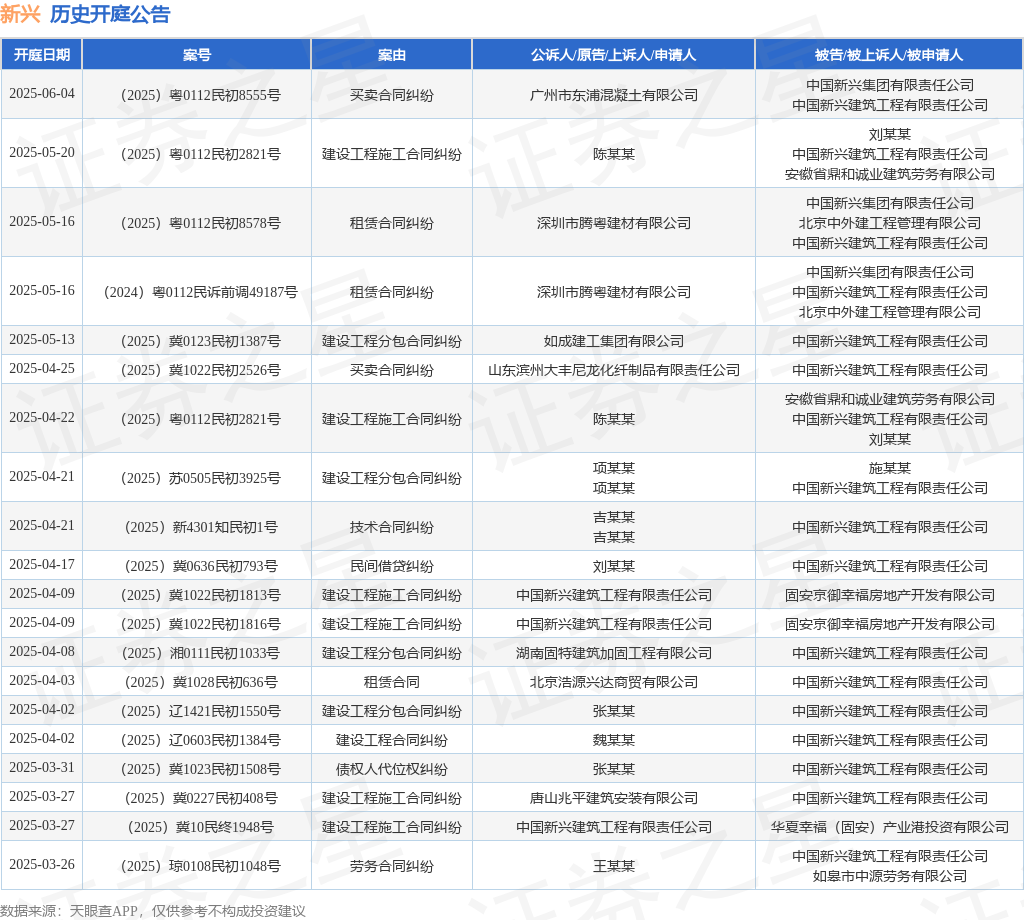Select date cell 2025-06-04

pos(42,93)
